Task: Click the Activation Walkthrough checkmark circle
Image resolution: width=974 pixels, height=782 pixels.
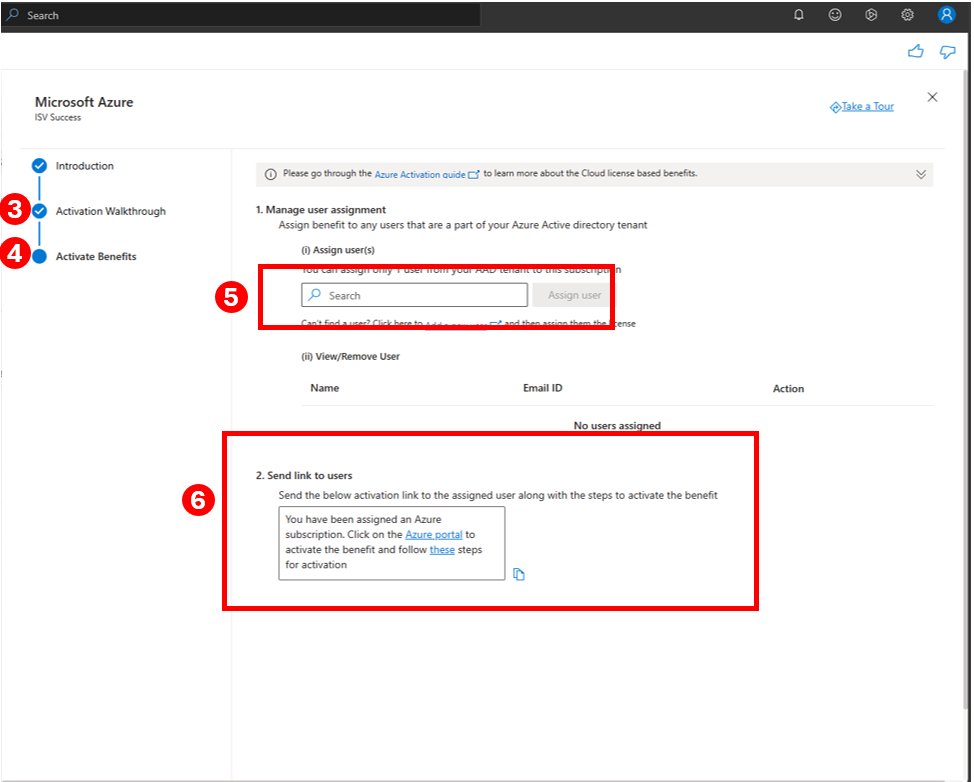Action: (39, 211)
